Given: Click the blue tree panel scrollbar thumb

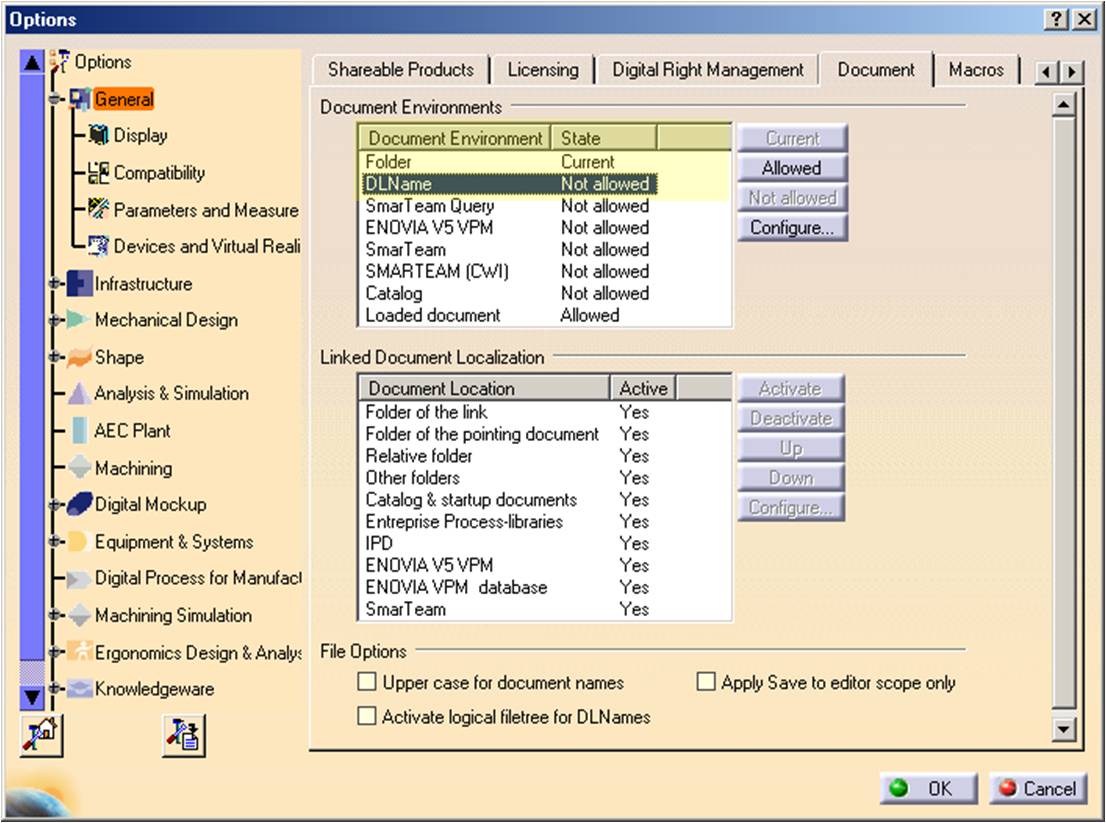Looking at the screenshot, I should (32, 367).
